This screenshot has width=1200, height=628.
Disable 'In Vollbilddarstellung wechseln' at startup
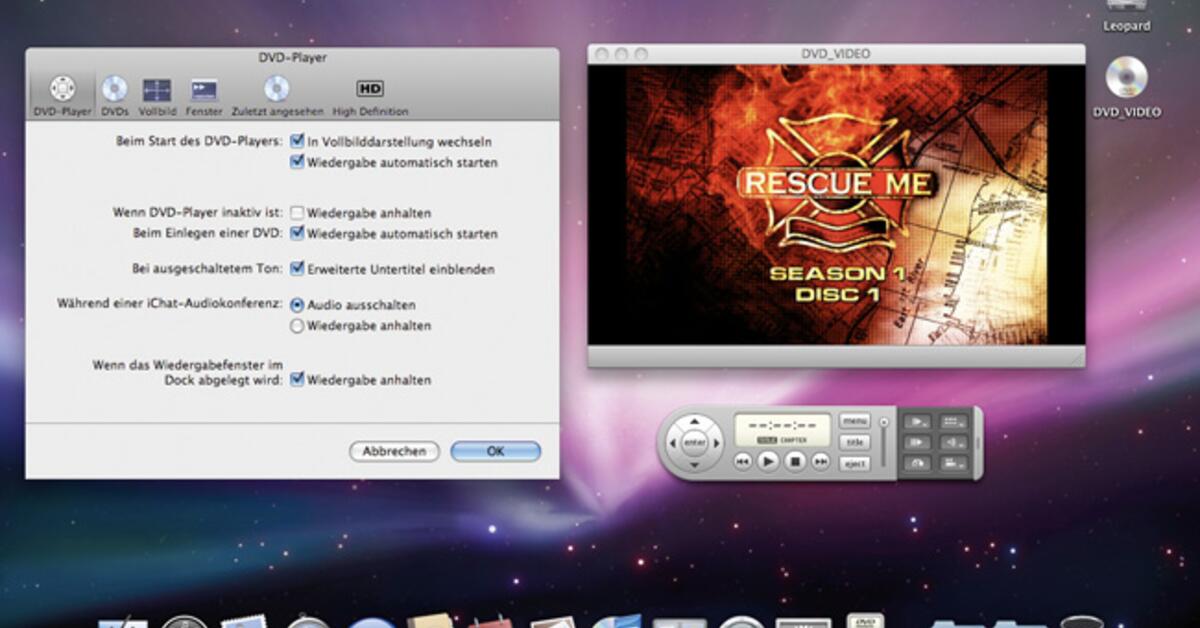(296, 141)
